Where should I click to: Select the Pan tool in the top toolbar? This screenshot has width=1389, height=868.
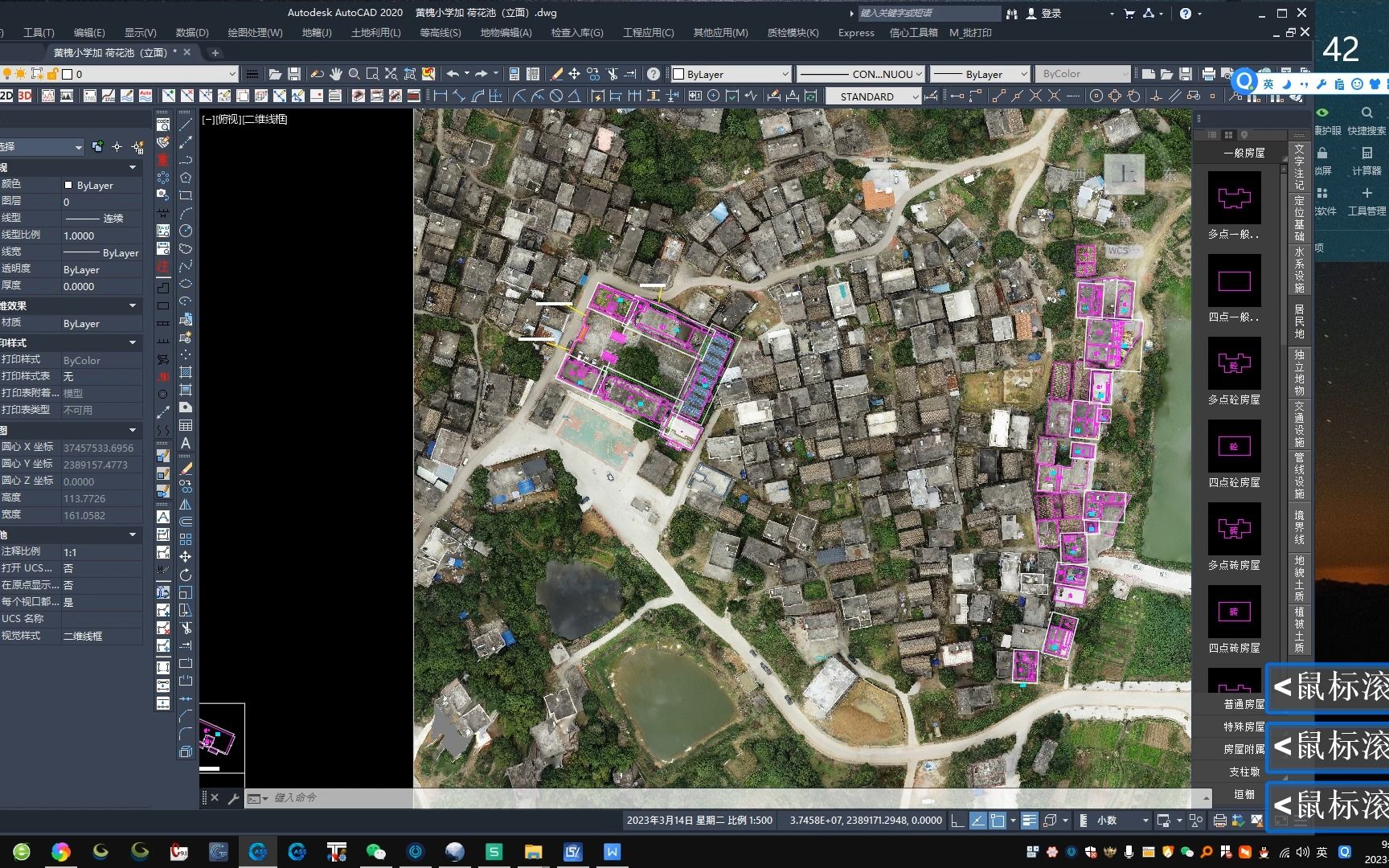click(336, 74)
